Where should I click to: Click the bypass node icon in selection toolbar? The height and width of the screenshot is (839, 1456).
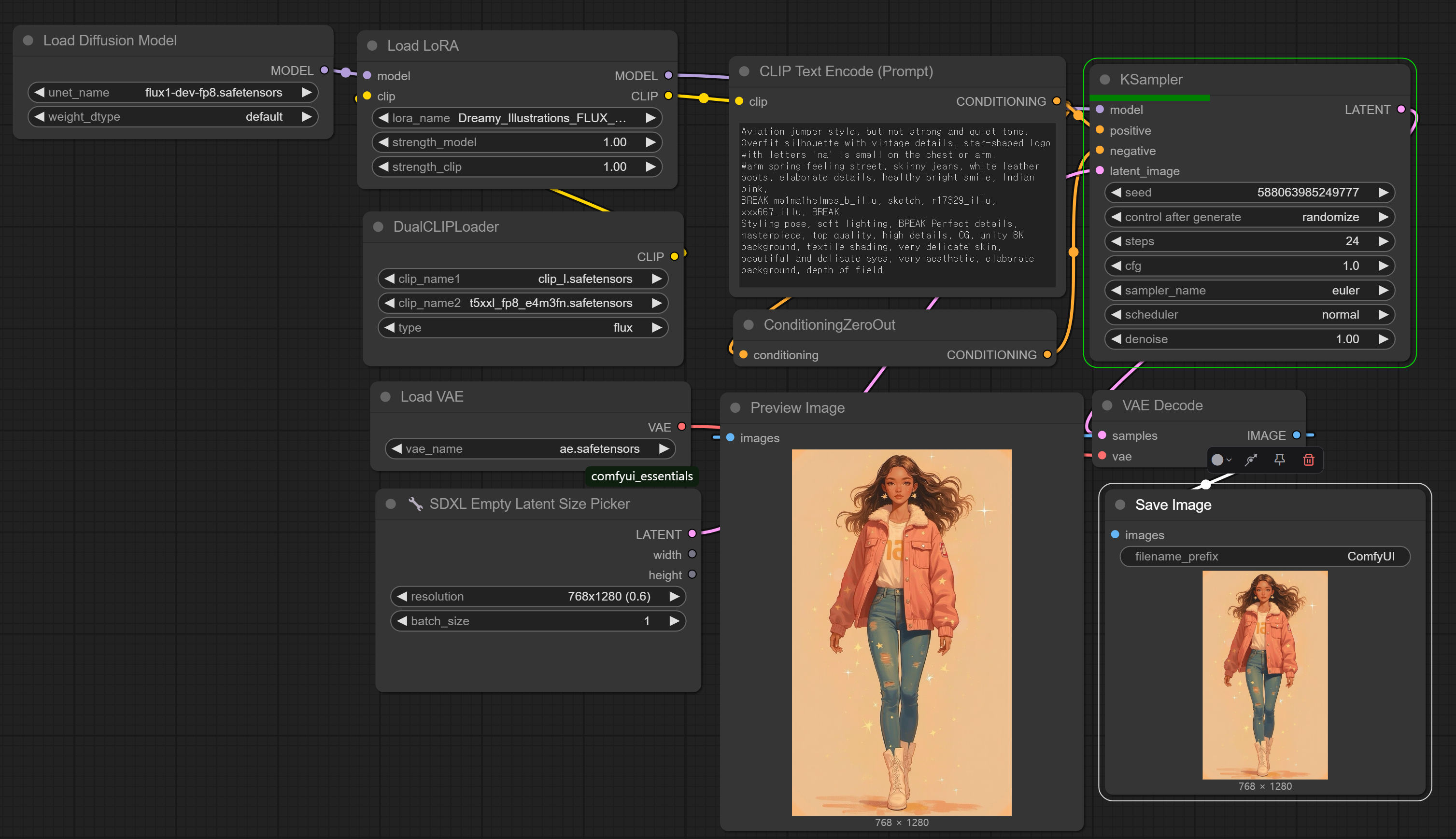pyautogui.click(x=1250, y=460)
